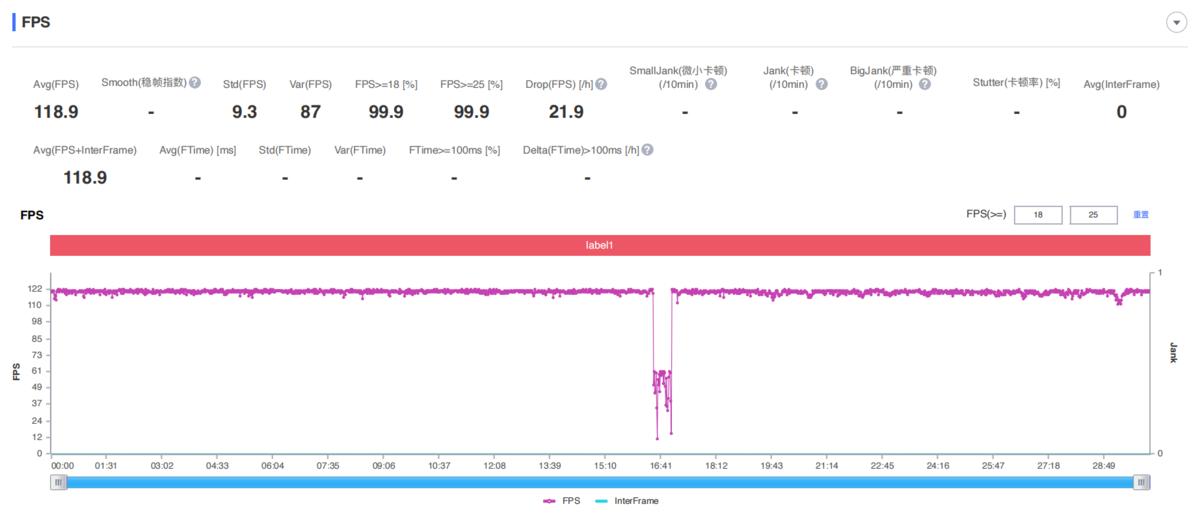Click the left handle of the time range slider
The width and height of the screenshot is (1200, 526).
click(x=59, y=482)
